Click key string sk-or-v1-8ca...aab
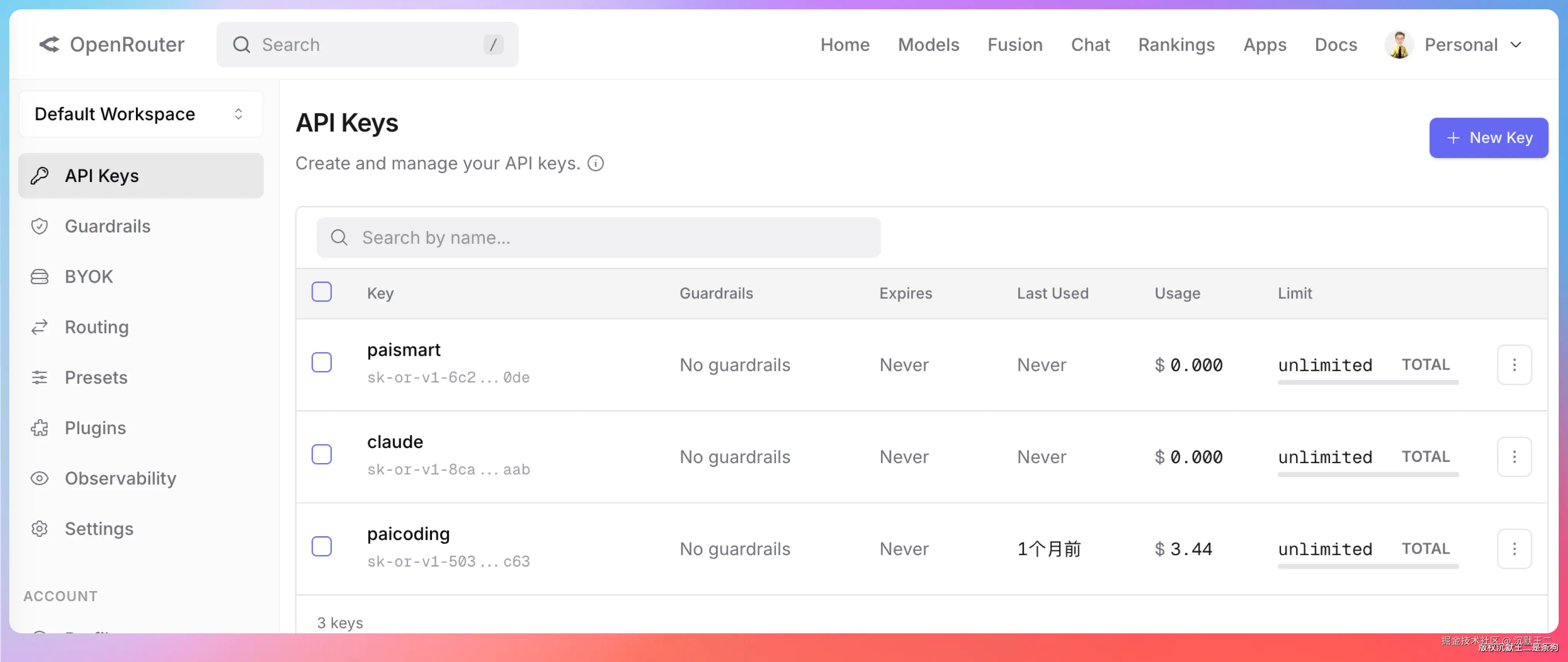 pyautogui.click(x=449, y=469)
